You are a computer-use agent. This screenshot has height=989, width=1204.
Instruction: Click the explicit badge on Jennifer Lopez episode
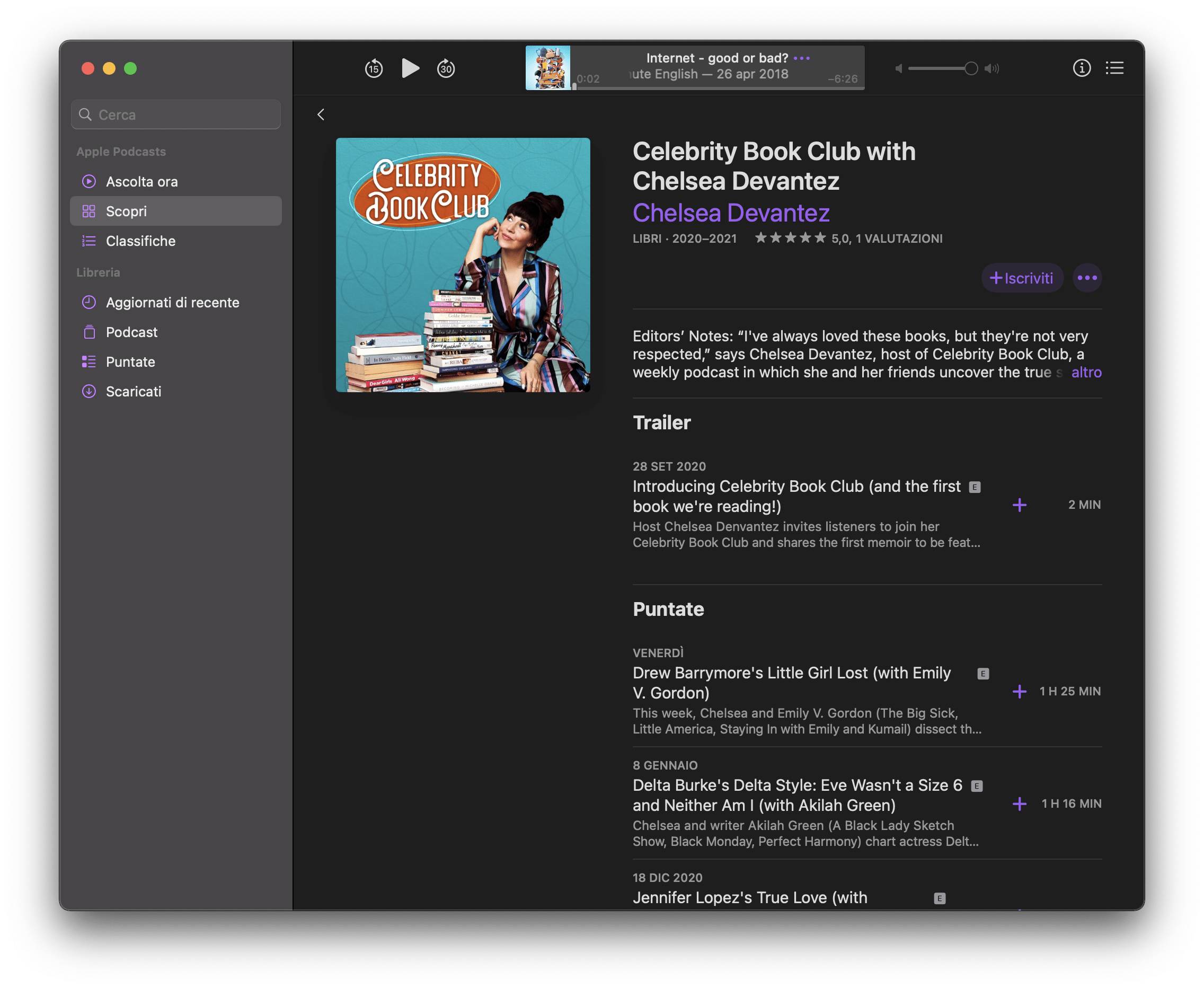pyautogui.click(x=940, y=898)
